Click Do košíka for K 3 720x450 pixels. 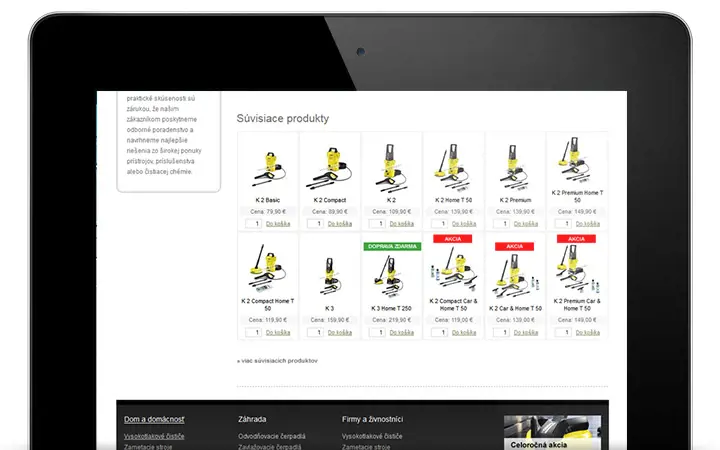pos(340,332)
